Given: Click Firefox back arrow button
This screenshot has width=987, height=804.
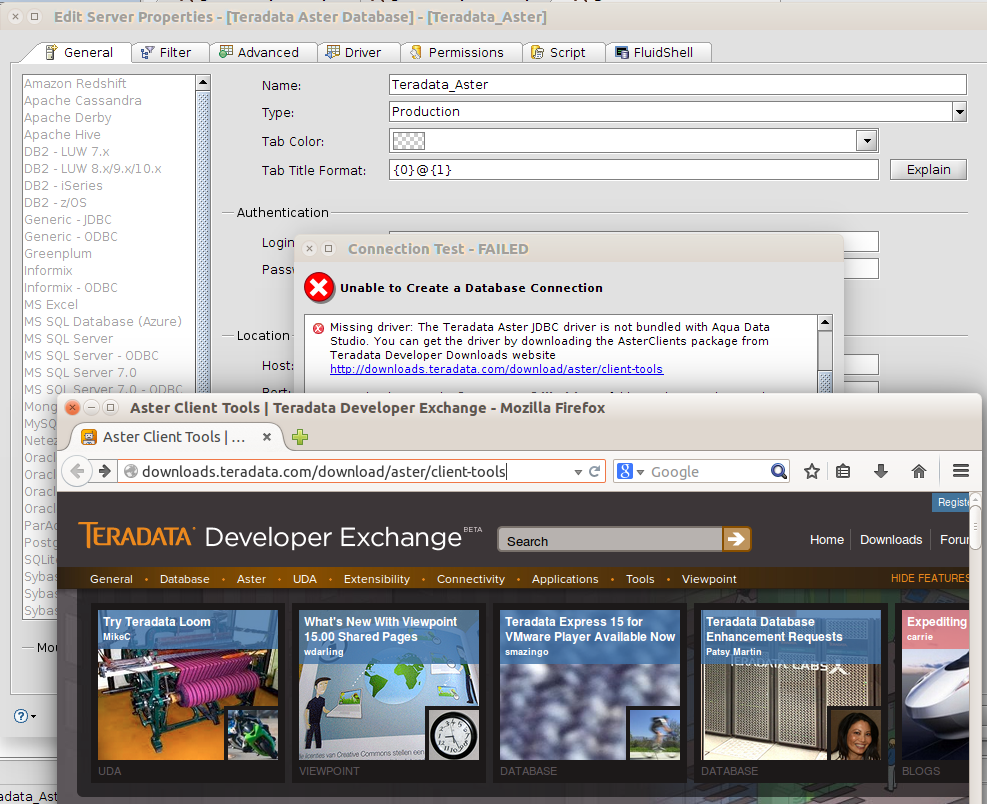Looking at the screenshot, I should (x=77, y=471).
